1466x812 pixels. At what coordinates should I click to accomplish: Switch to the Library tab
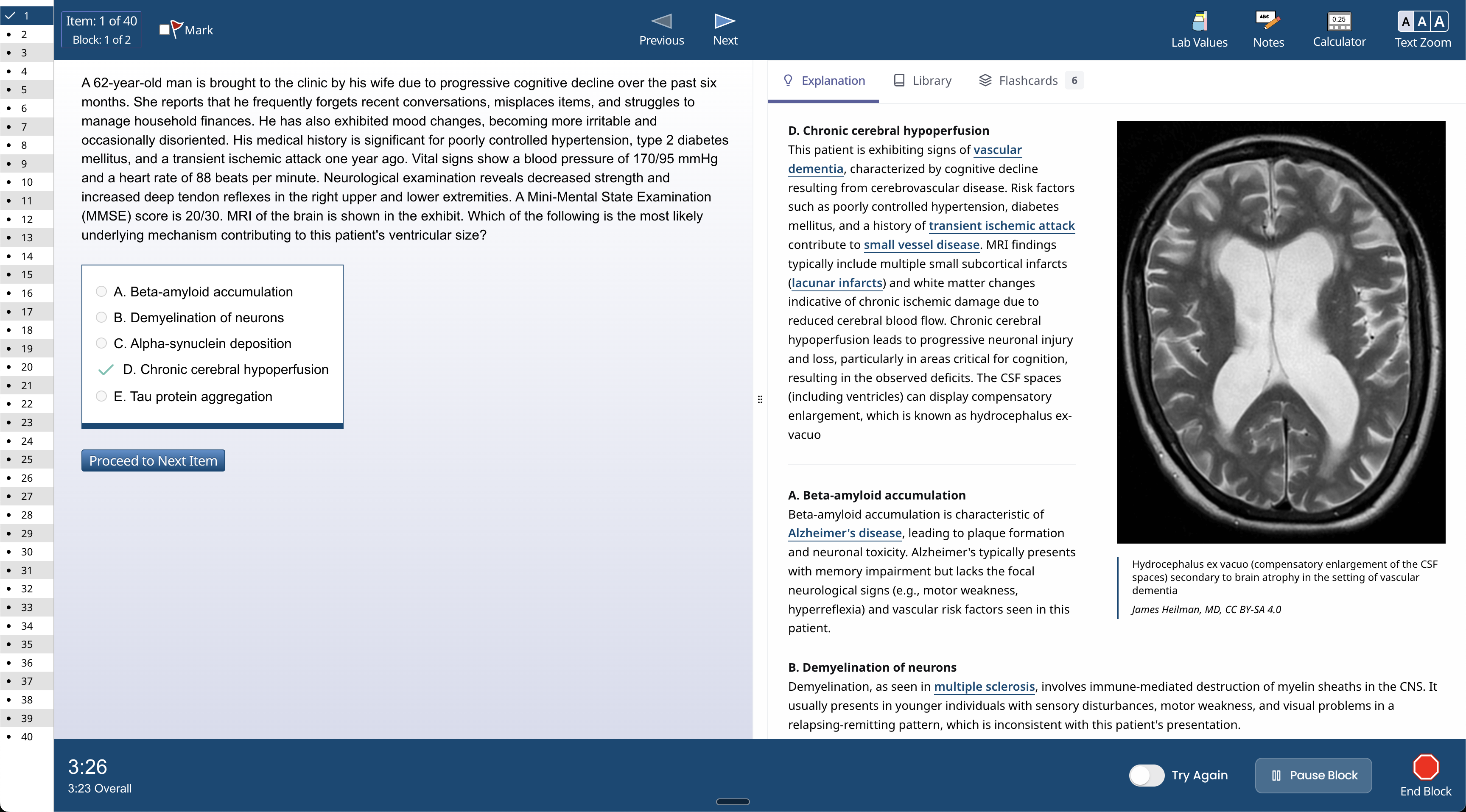click(x=923, y=80)
